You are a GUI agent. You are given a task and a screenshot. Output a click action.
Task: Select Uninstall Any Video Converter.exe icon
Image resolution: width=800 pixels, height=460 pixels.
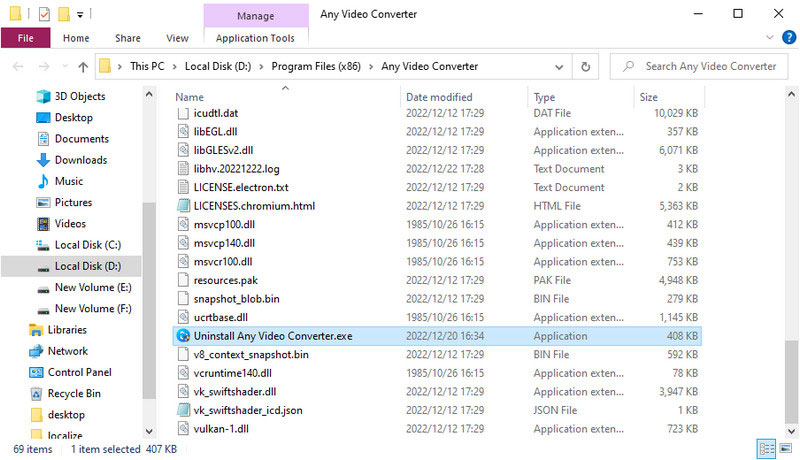(x=183, y=336)
